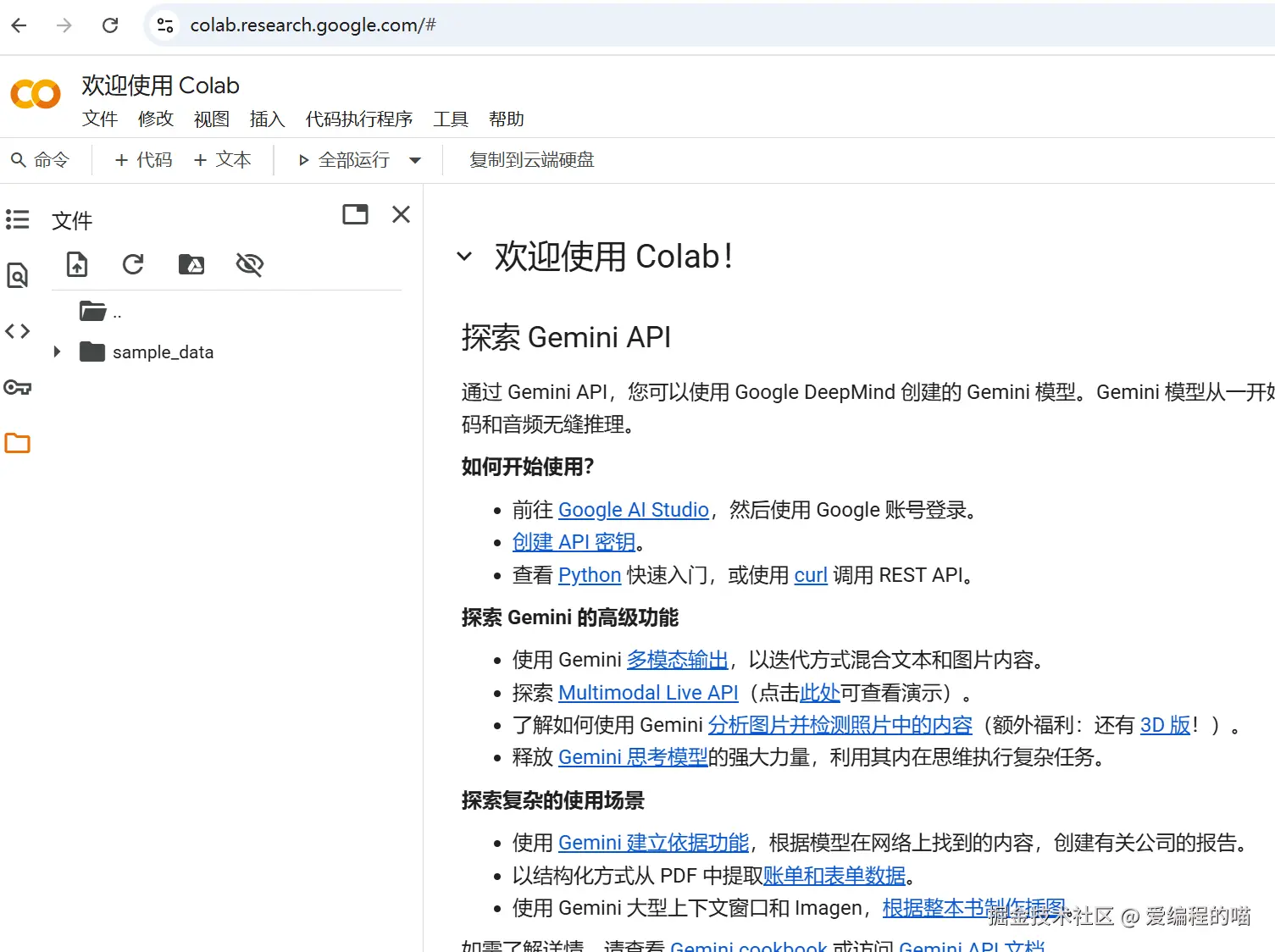Open secrets key sidebar icon
1275x952 pixels.
[x=18, y=388]
